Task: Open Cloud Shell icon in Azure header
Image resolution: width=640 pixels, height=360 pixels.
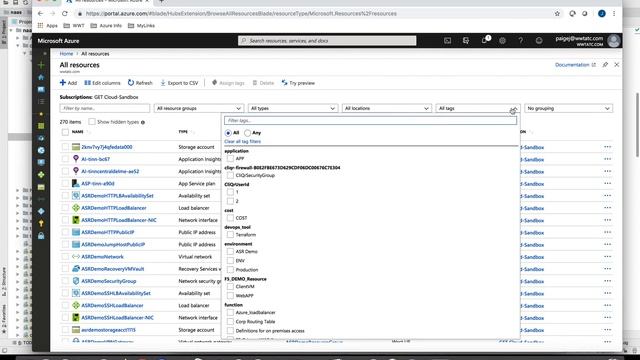Action: tap(447, 41)
